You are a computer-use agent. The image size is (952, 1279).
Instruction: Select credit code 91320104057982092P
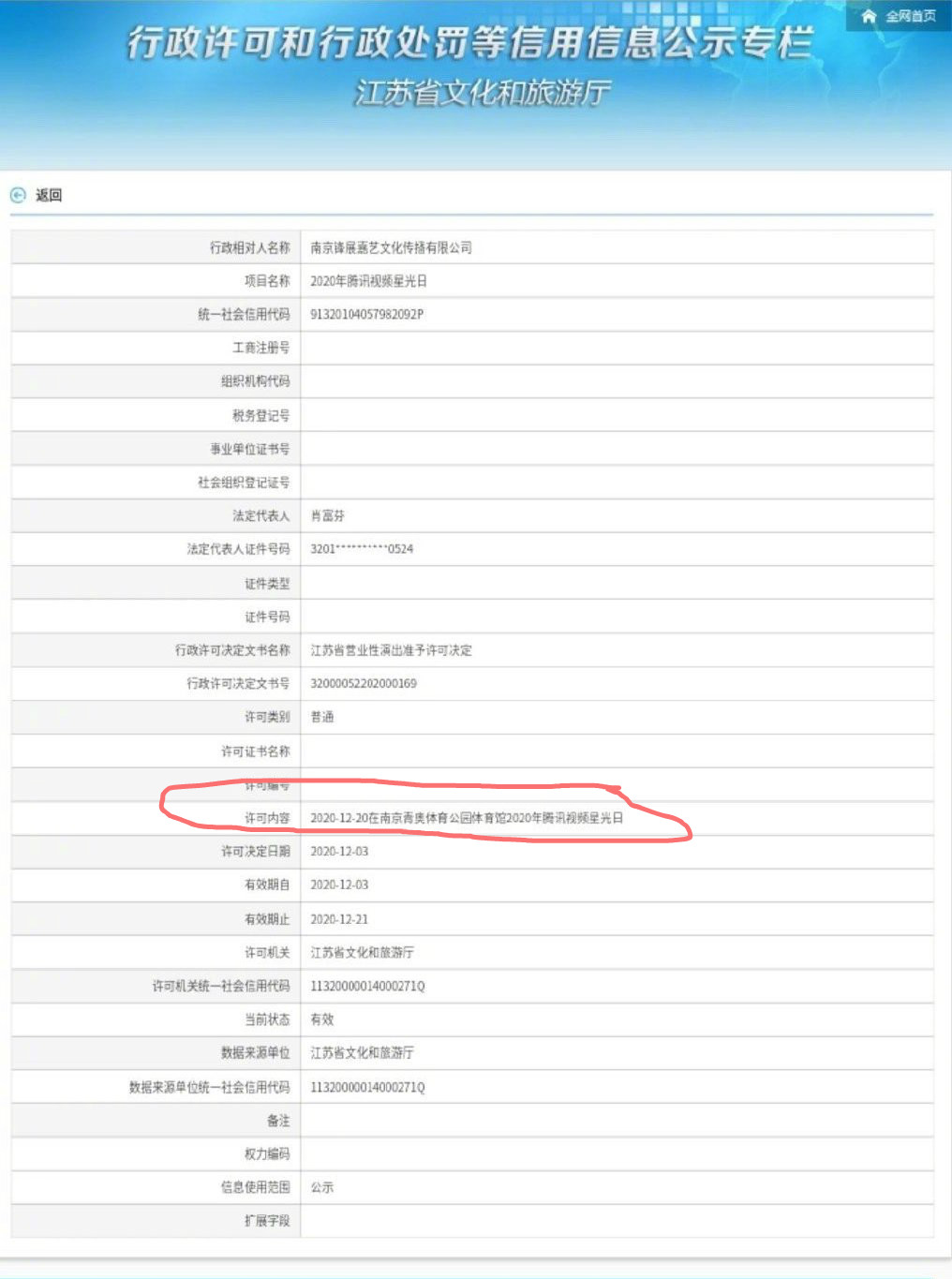pyautogui.click(x=366, y=314)
